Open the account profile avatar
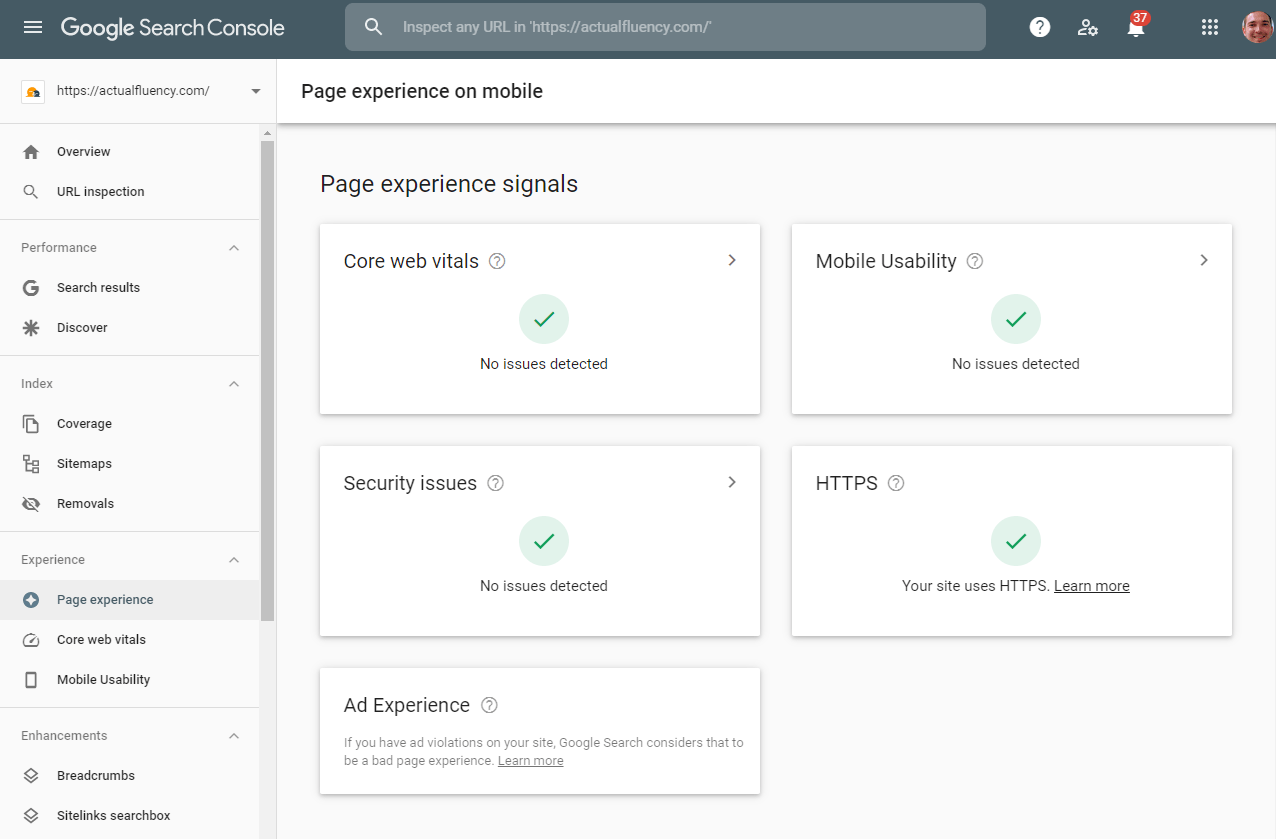The width and height of the screenshot is (1276, 839). 1257,27
